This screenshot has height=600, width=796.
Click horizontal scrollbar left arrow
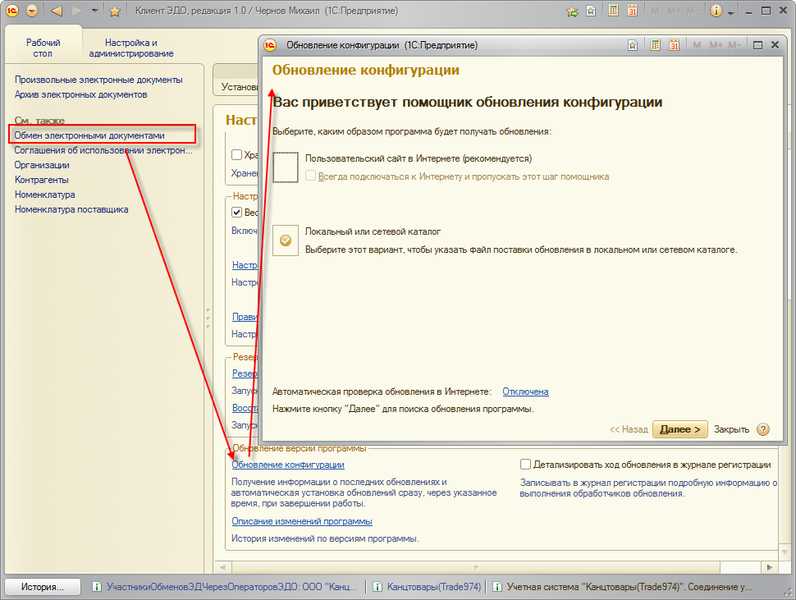(222, 567)
